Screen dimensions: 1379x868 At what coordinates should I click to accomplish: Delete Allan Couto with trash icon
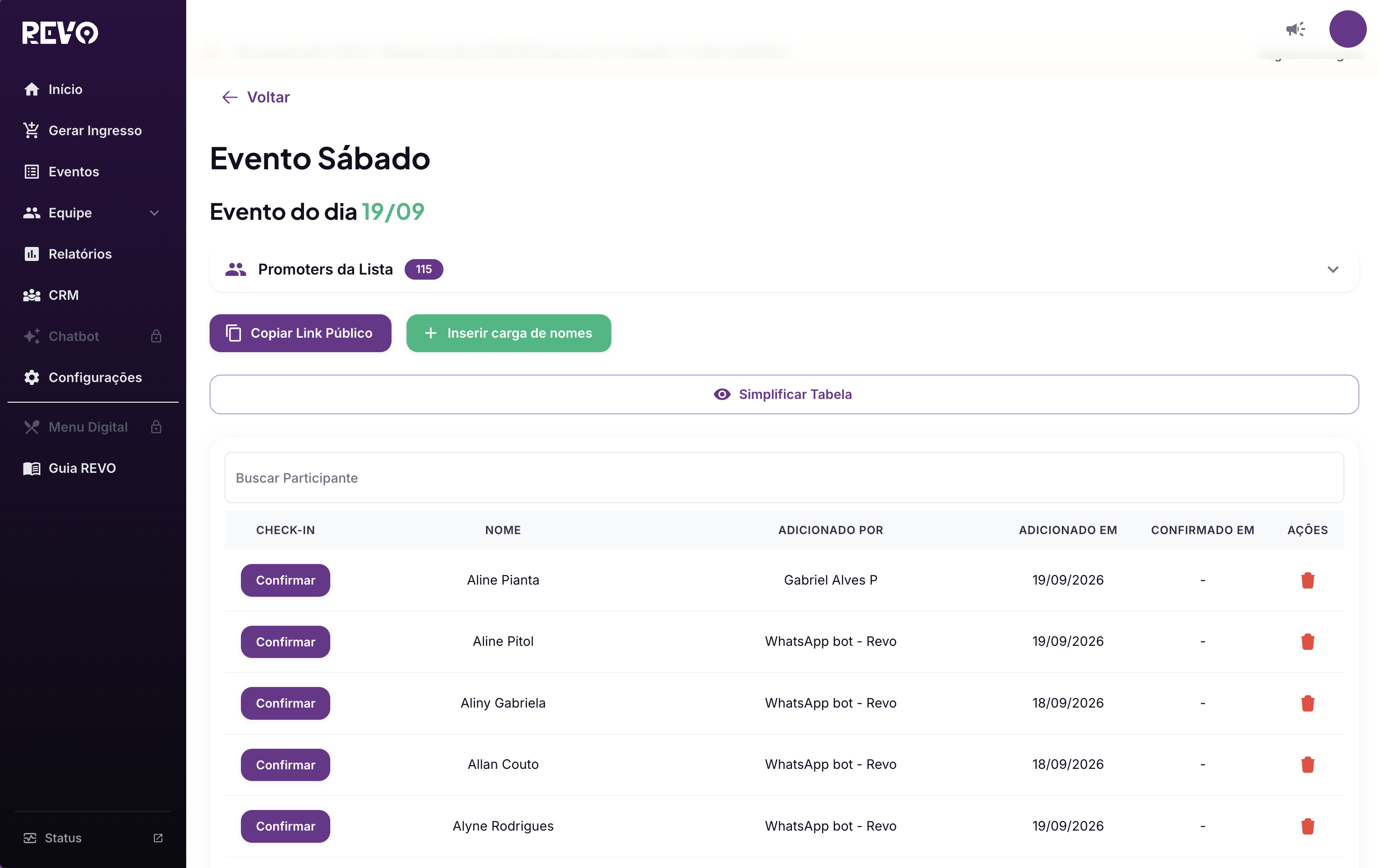1307,764
